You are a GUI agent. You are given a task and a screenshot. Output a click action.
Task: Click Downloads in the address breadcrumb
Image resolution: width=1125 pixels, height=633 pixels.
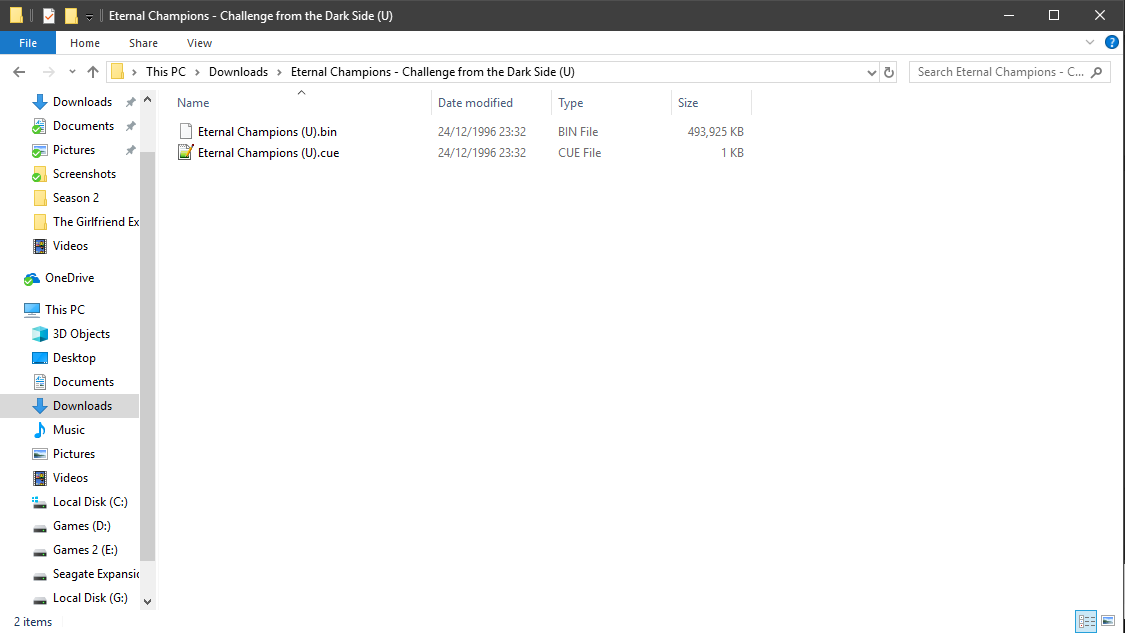tap(238, 72)
